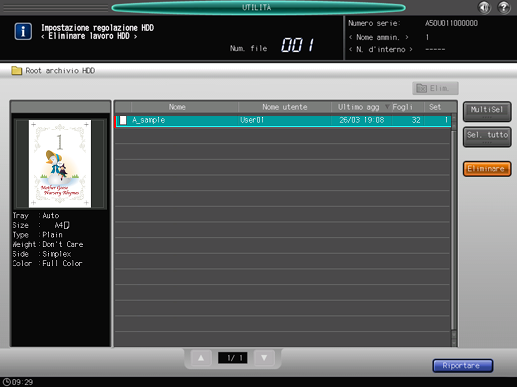Viewport: 517px width, 387px height.
Task: Click the Simplex side property
Action: pos(57,254)
